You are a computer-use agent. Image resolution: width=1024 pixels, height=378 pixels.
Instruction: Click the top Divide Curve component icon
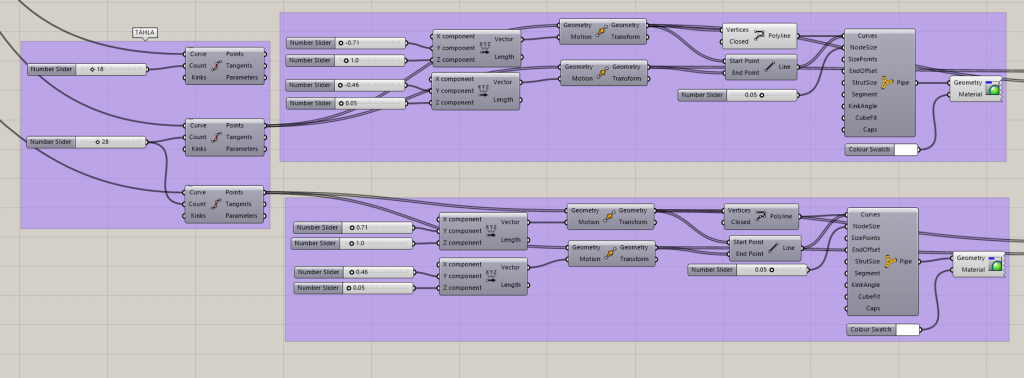[217, 65]
